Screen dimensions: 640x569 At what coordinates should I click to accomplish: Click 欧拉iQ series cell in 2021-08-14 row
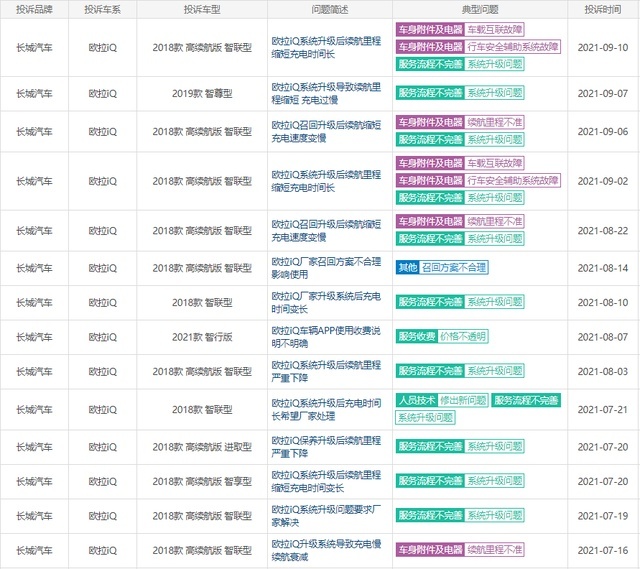(x=102, y=268)
